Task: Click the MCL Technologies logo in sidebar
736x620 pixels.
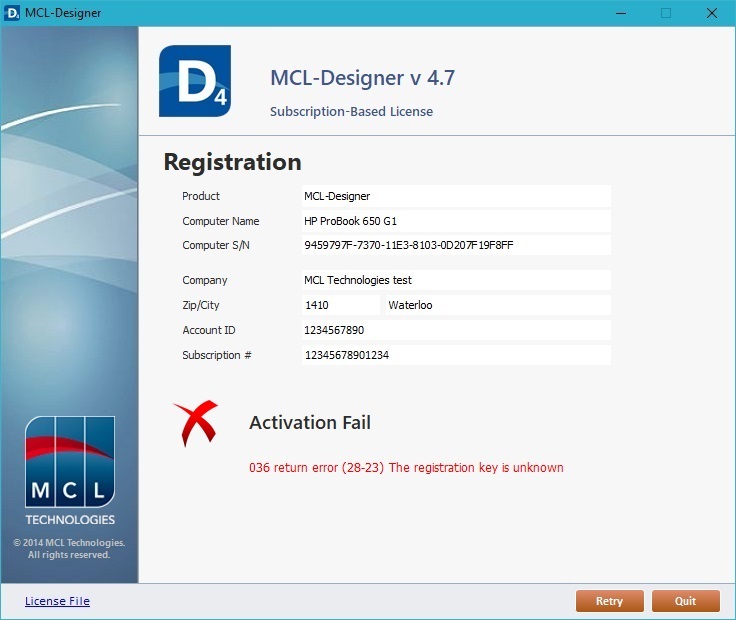Action: pyautogui.click(x=70, y=470)
